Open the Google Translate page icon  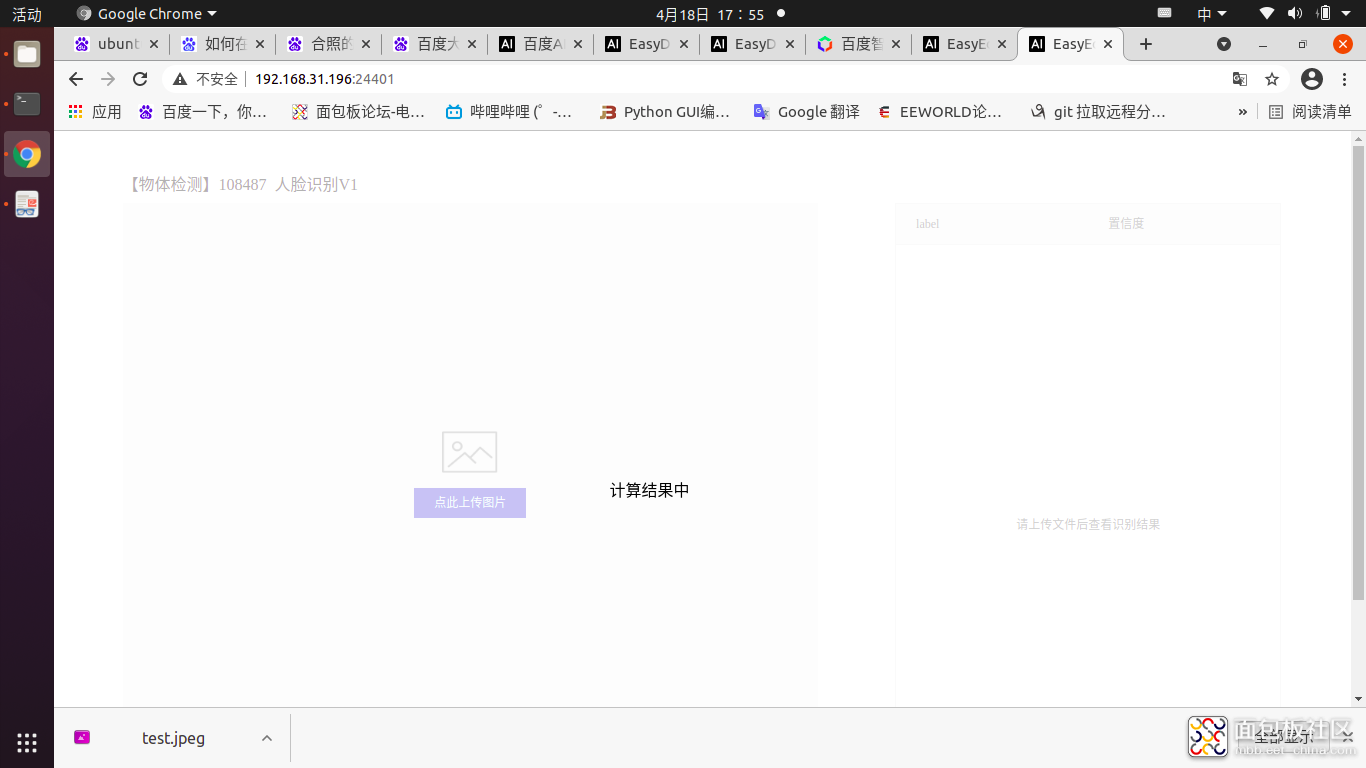[x=1240, y=79]
